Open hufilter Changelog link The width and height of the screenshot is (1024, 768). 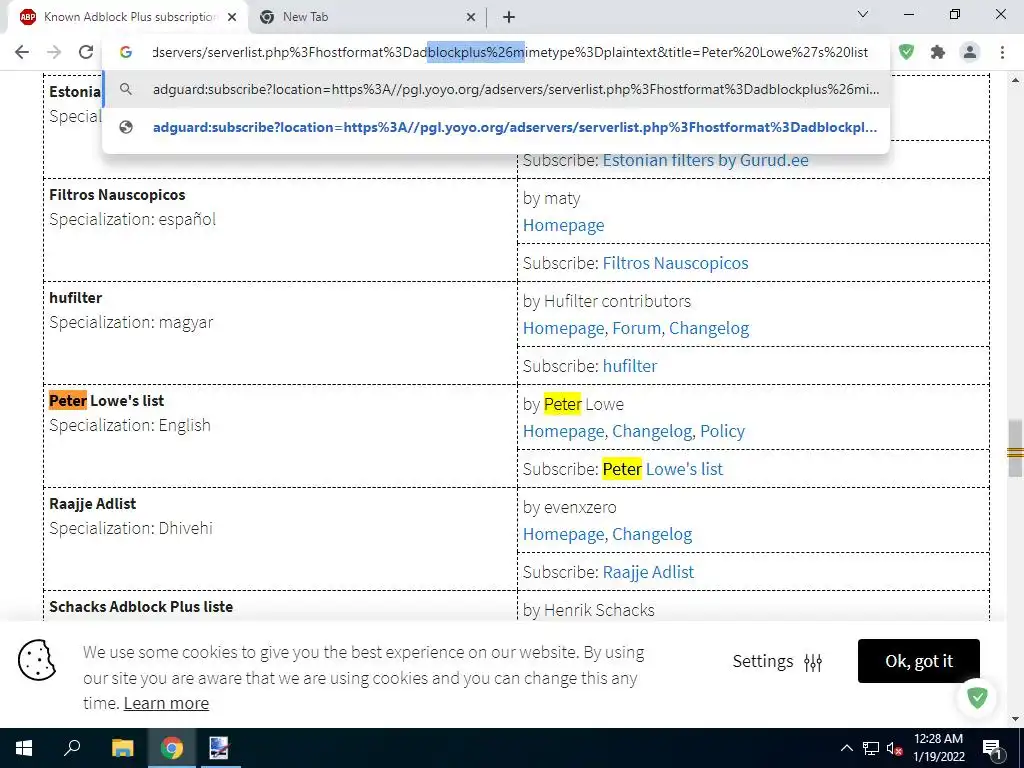(x=709, y=328)
